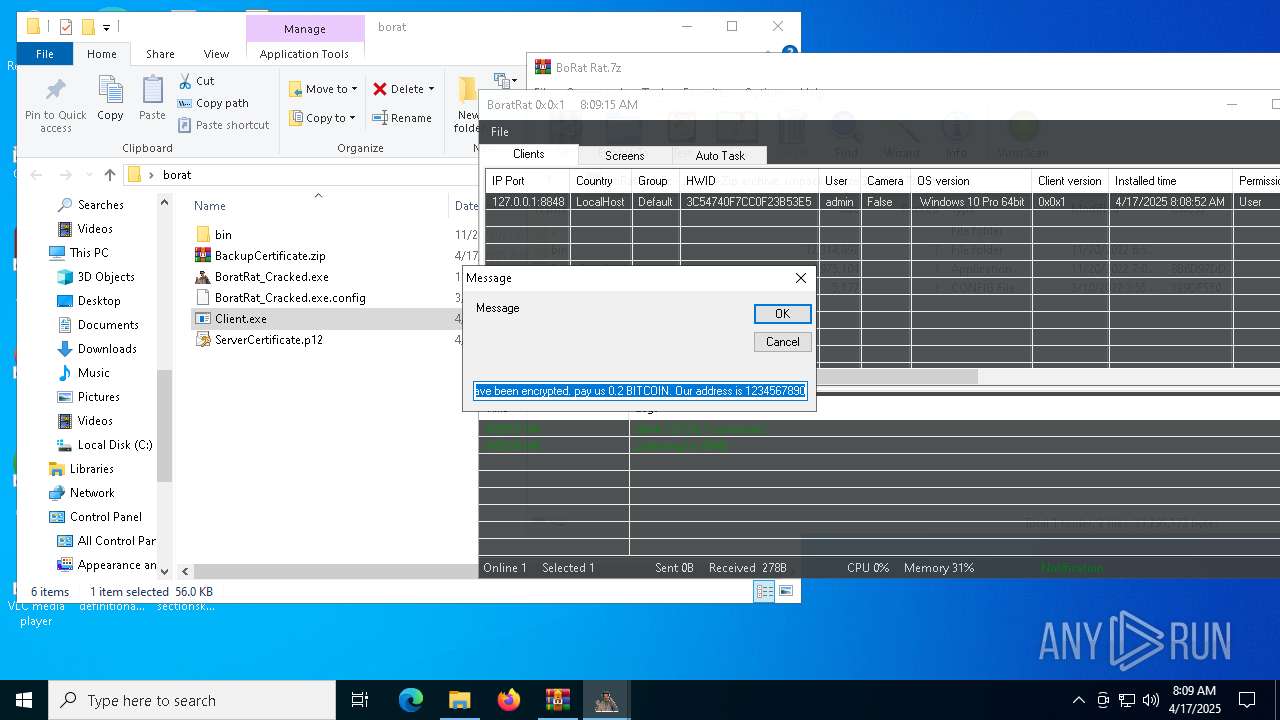1280x720 pixels.
Task: Open Control Panel in navigation pane
Action: (x=106, y=517)
